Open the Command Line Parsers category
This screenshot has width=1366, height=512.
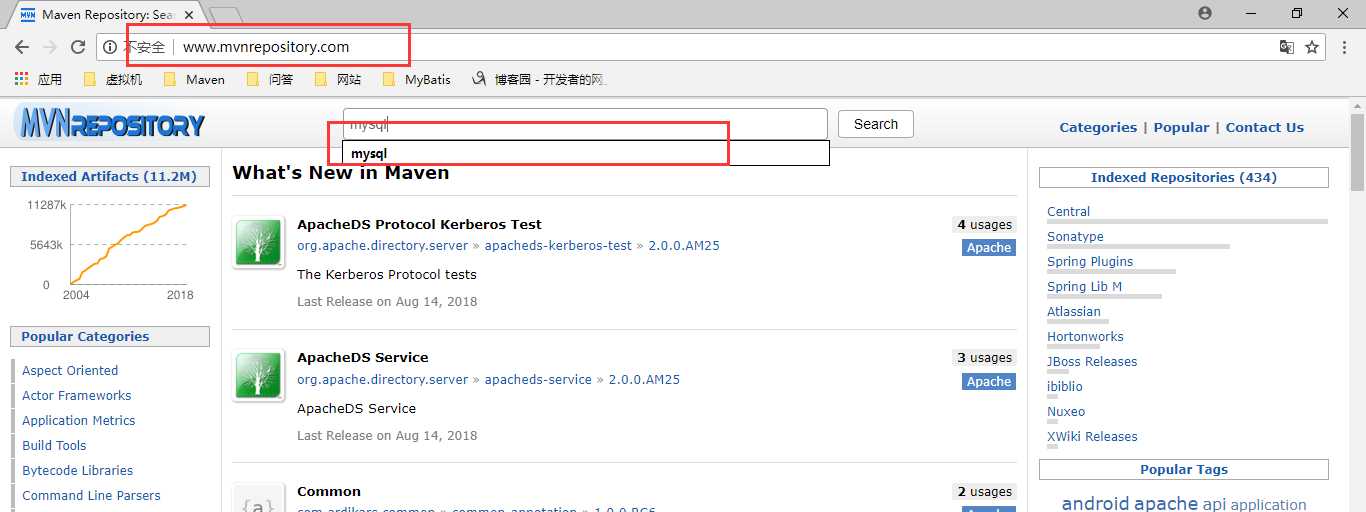(91, 495)
